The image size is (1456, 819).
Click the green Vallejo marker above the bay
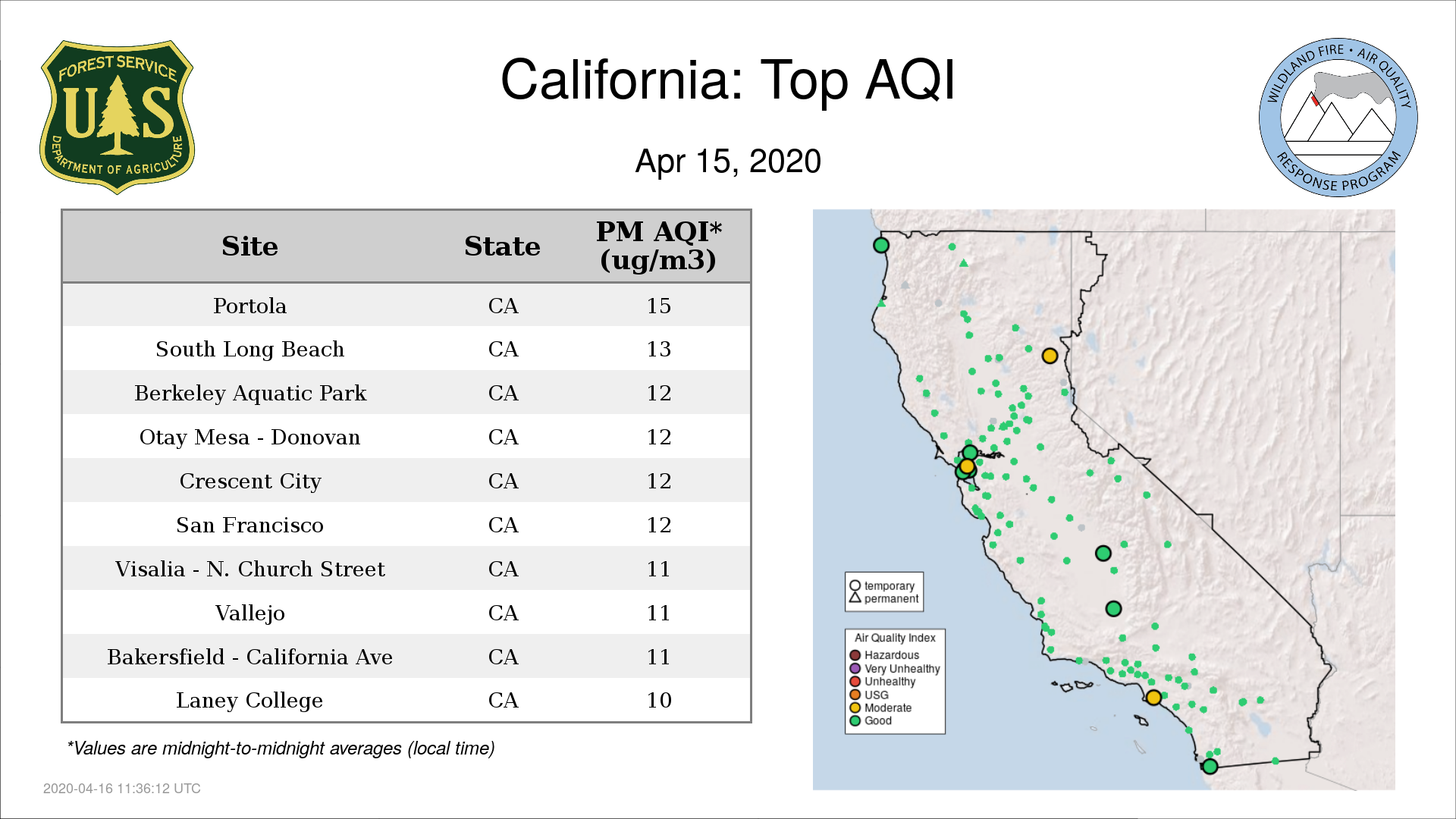tap(970, 453)
